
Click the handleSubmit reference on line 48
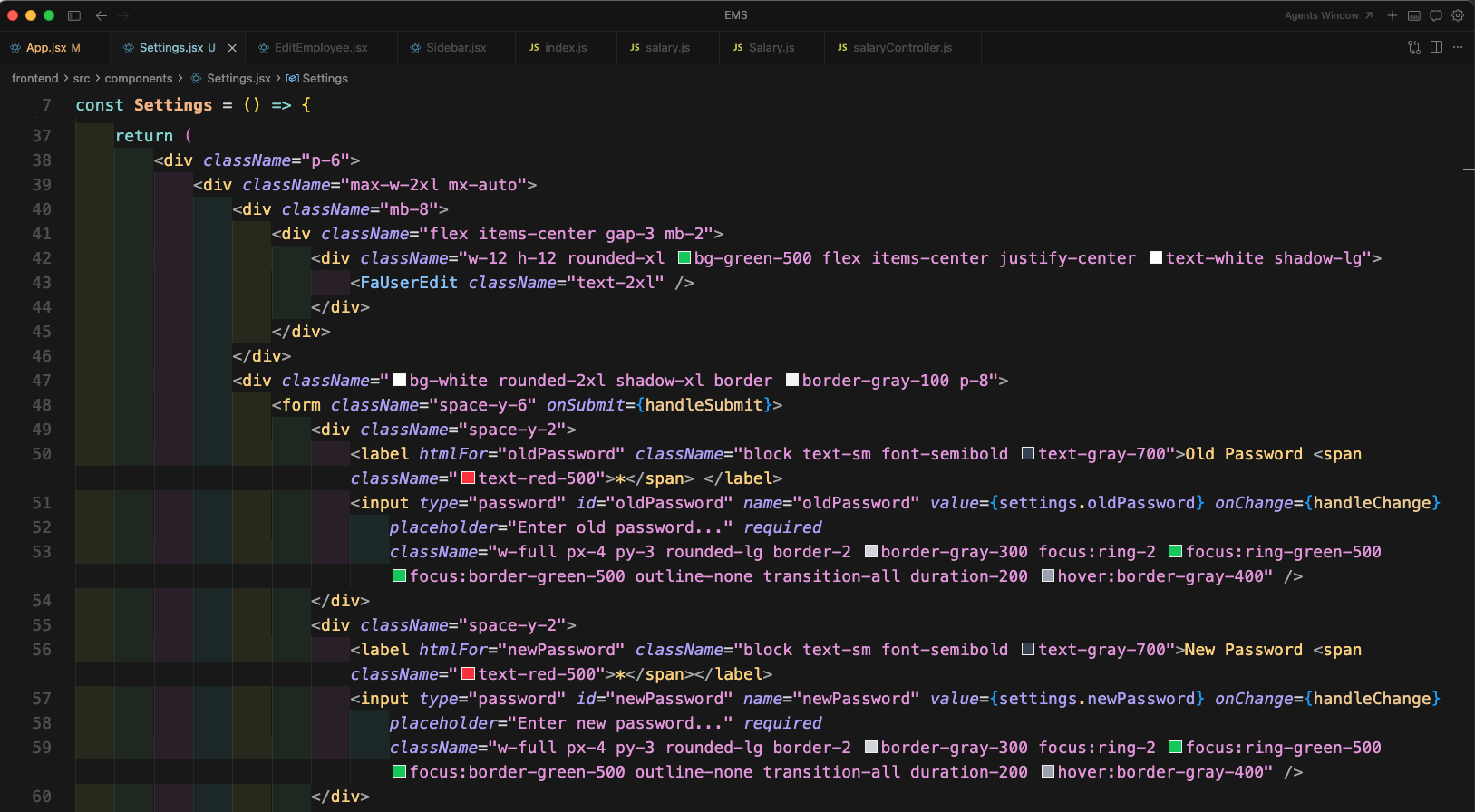tap(704, 405)
